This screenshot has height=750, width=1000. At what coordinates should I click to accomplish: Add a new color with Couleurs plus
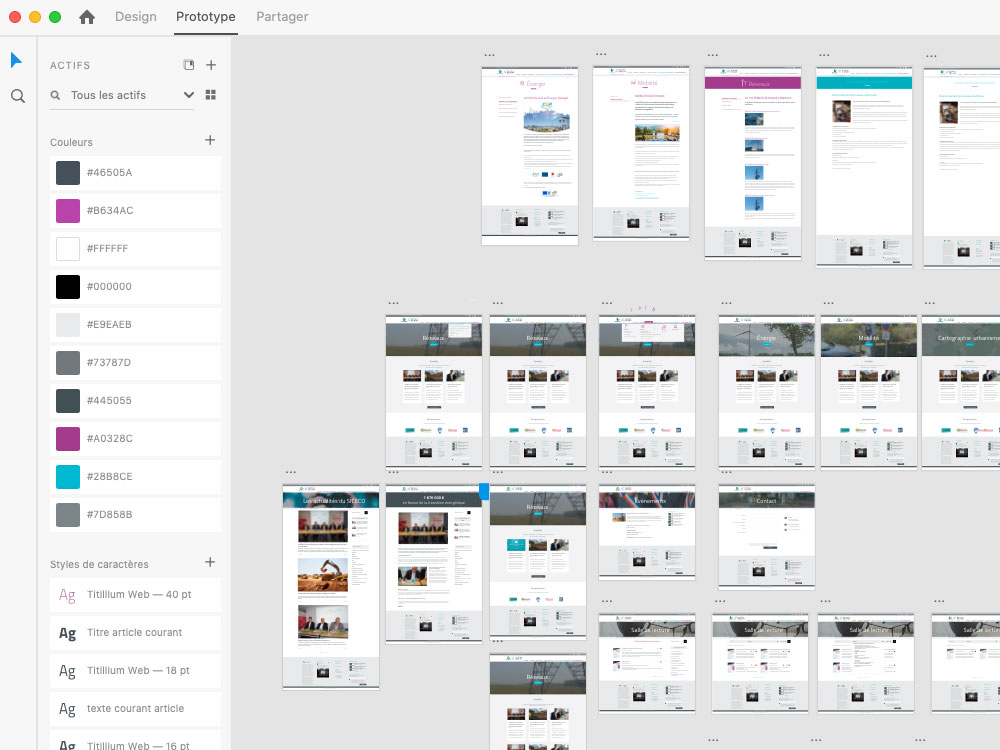[x=210, y=141]
